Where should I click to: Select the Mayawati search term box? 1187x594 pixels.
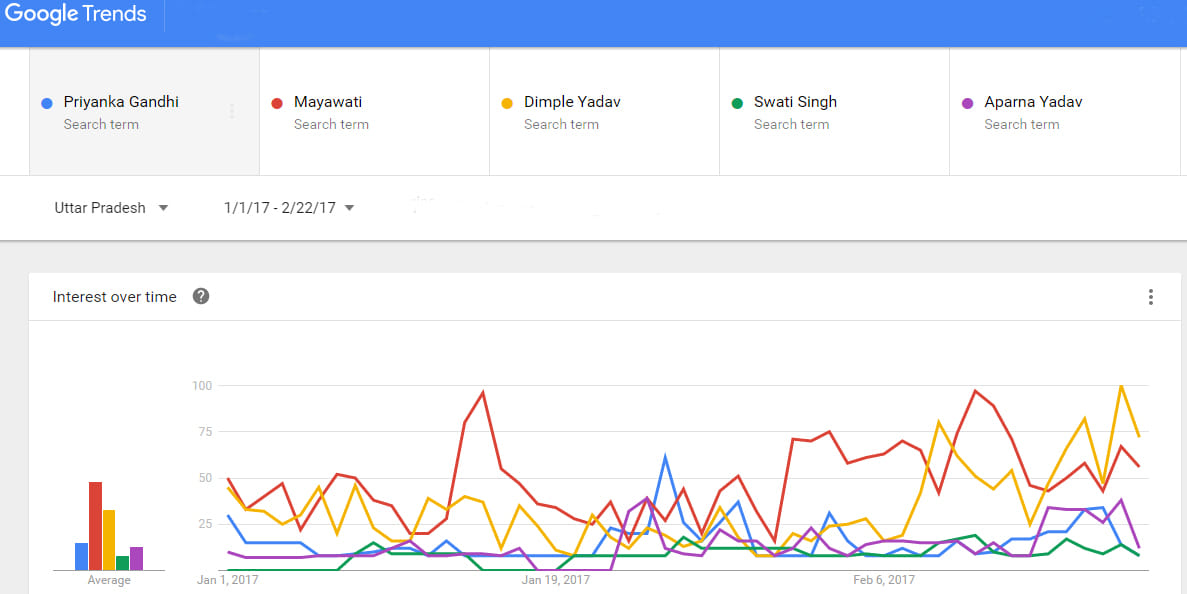tap(374, 112)
